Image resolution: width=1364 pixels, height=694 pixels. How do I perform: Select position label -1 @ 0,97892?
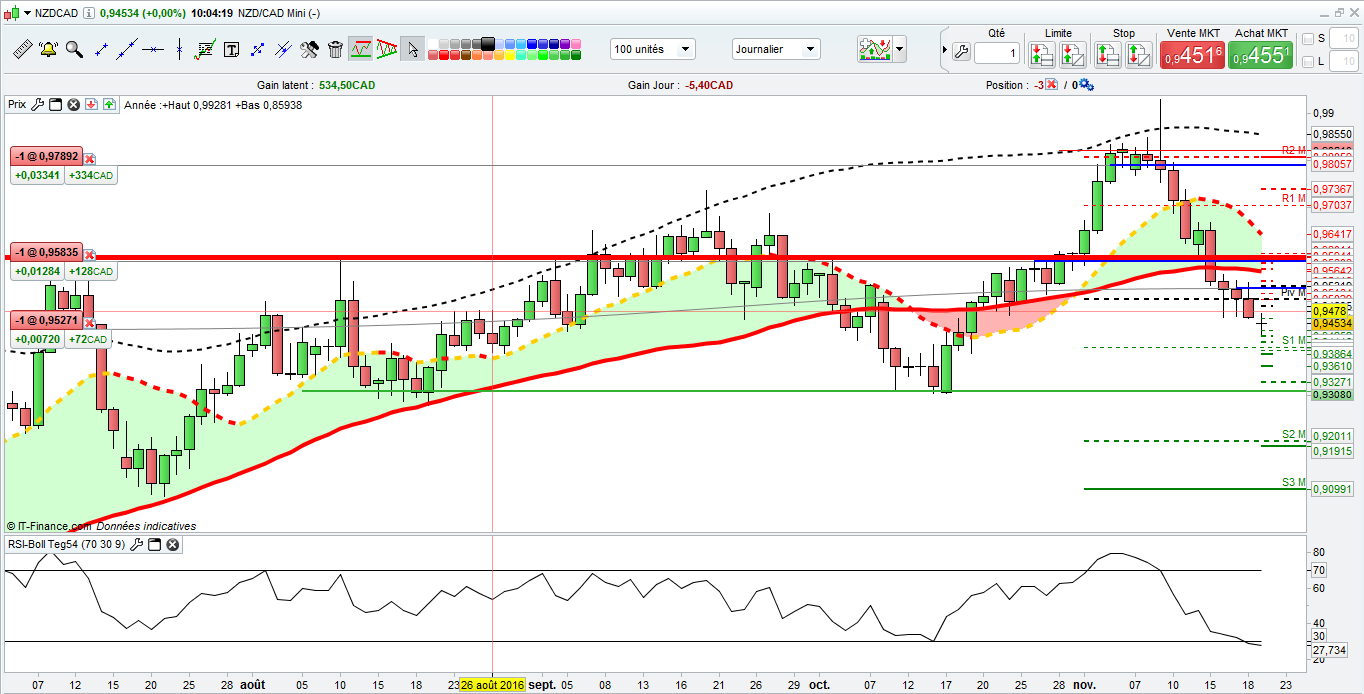[46, 157]
